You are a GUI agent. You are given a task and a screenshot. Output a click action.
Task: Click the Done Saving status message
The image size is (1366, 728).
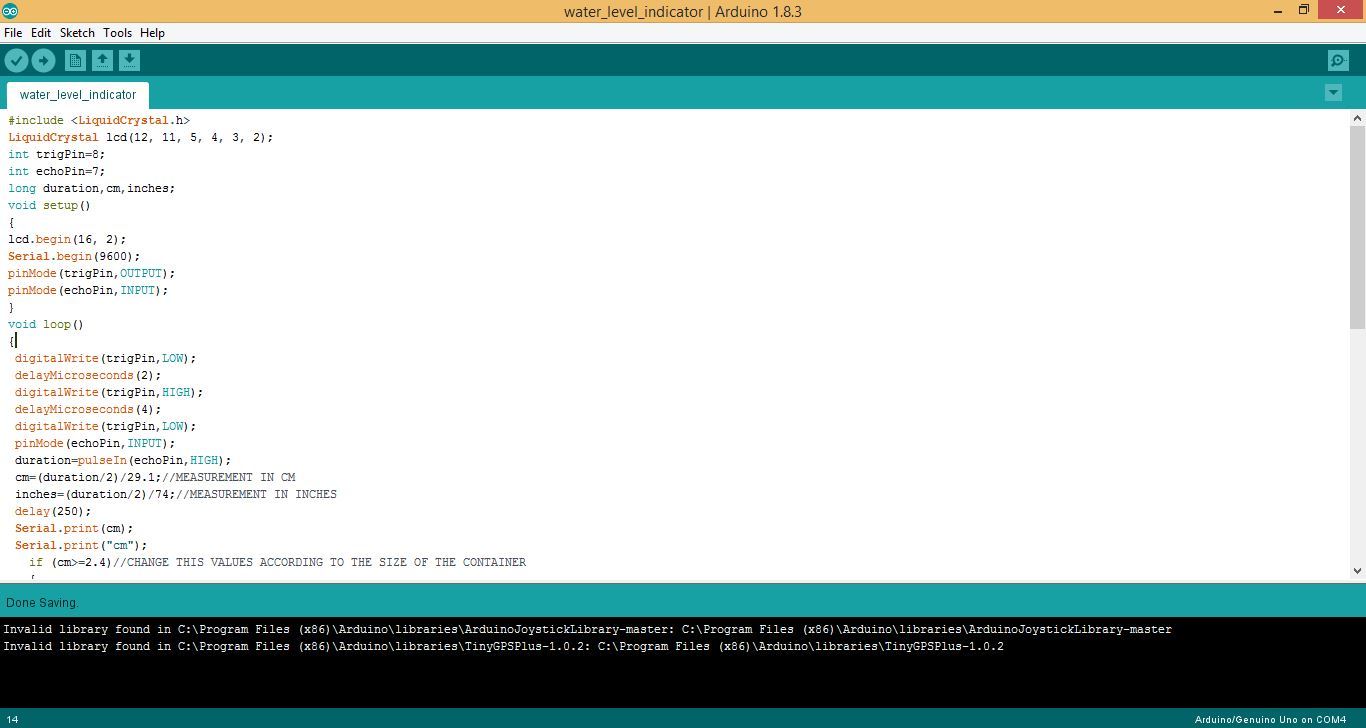[x=41, y=603]
